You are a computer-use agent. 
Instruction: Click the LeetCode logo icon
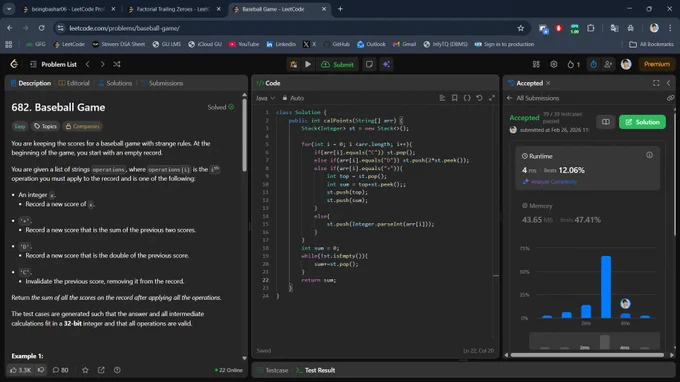pos(14,64)
